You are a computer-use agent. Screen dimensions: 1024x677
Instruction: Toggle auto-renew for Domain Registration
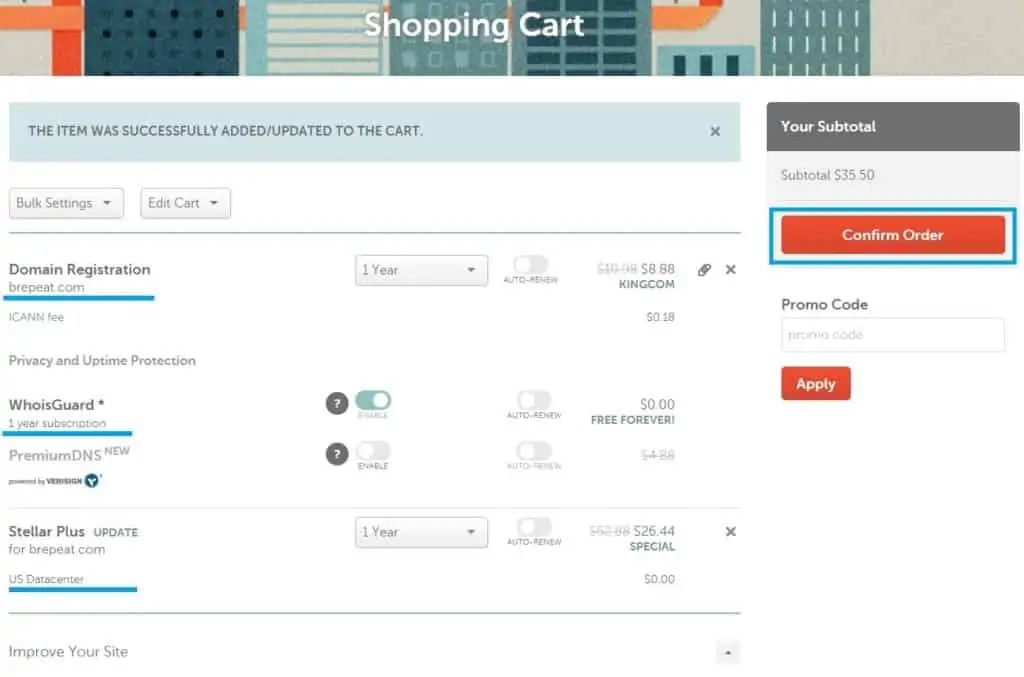[x=530, y=264]
